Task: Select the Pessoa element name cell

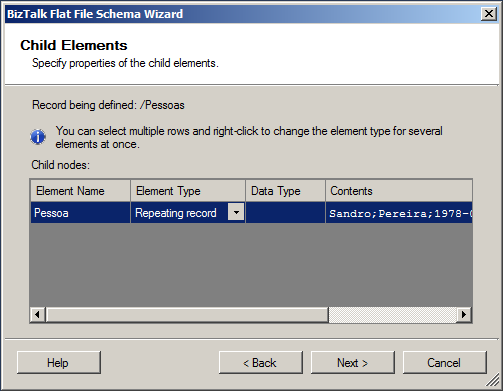Action: click(80, 212)
